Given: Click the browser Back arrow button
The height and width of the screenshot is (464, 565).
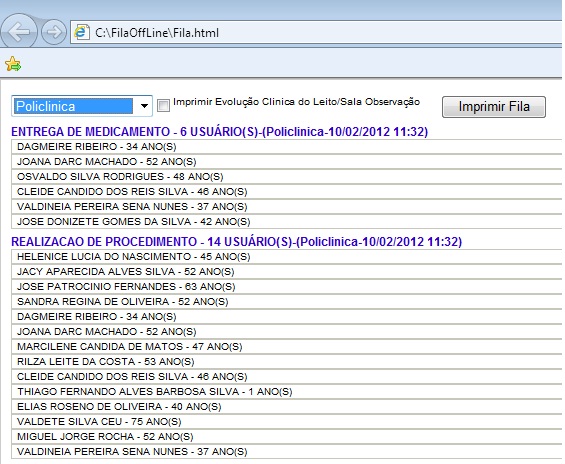Looking at the screenshot, I should point(19,32).
